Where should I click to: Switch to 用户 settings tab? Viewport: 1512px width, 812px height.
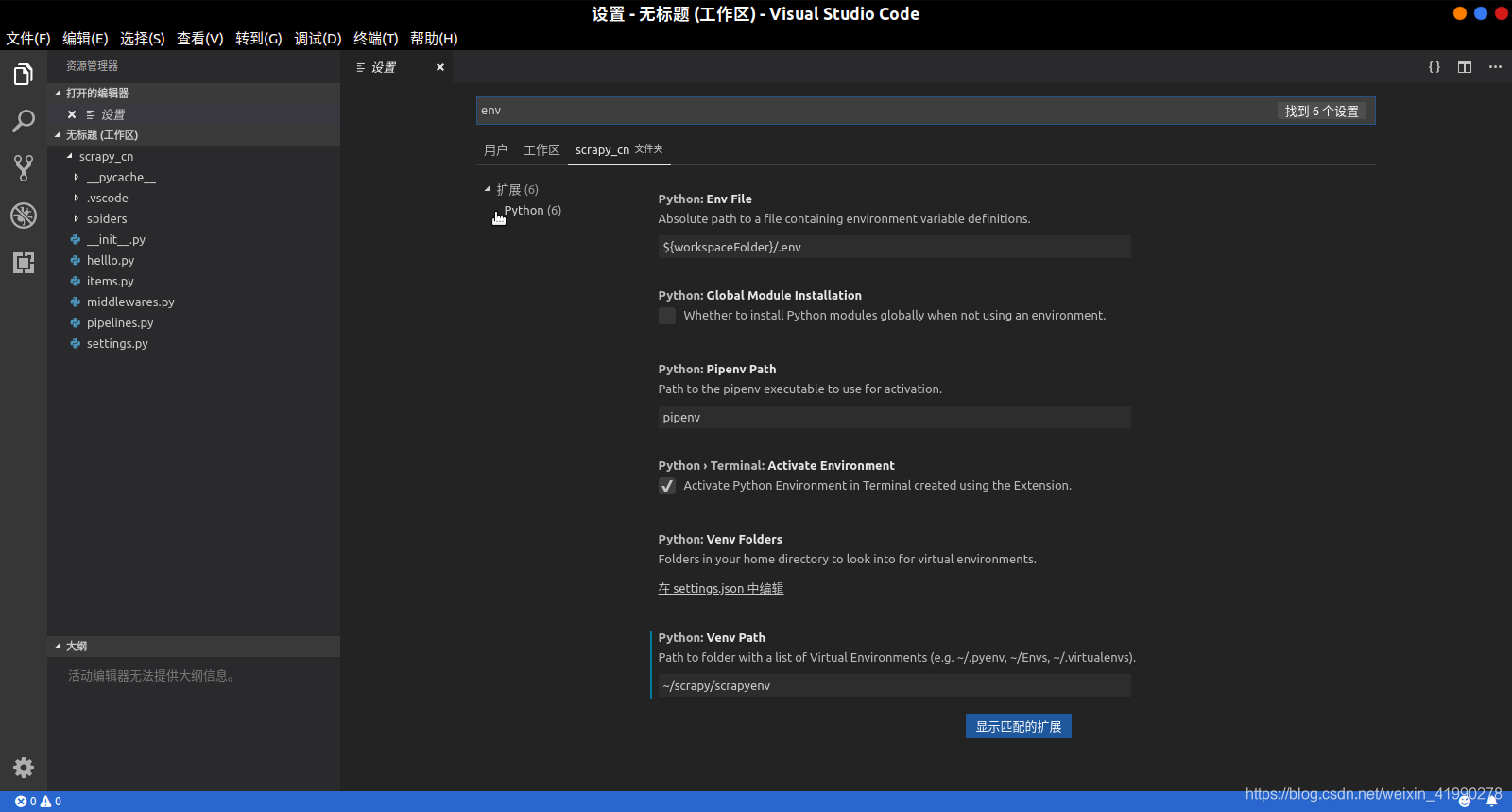pos(495,150)
